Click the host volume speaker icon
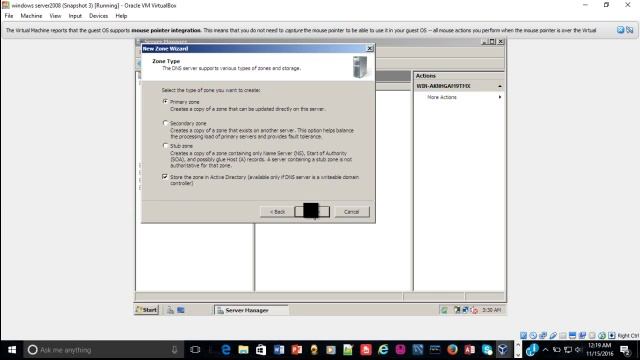This screenshot has width=640, height=360. pos(578,350)
